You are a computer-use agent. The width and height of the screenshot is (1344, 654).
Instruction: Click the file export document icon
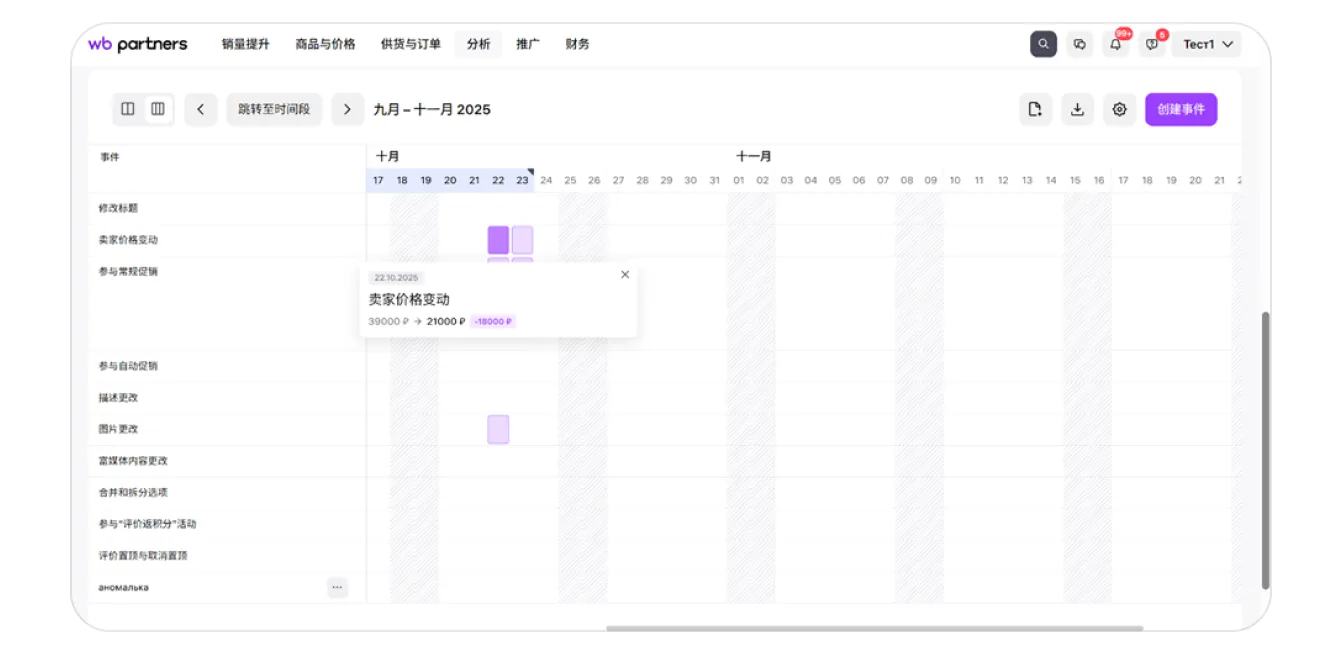(x=1035, y=110)
